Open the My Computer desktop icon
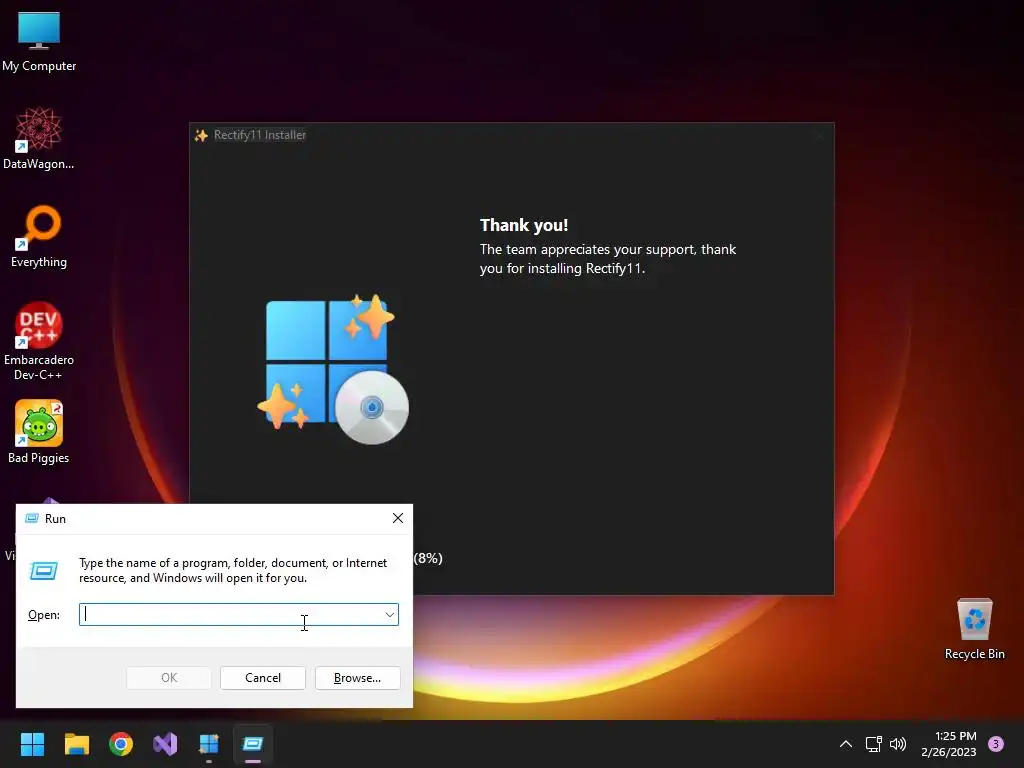Screen dimensions: 1024x768 pyautogui.click(x=39, y=42)
